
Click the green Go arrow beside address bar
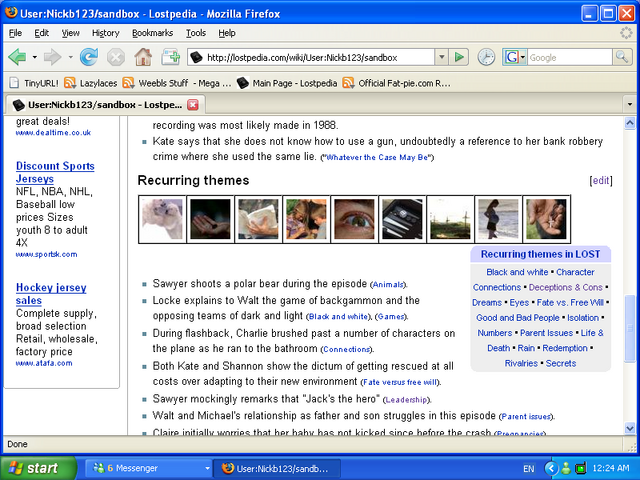pos(459,57)
